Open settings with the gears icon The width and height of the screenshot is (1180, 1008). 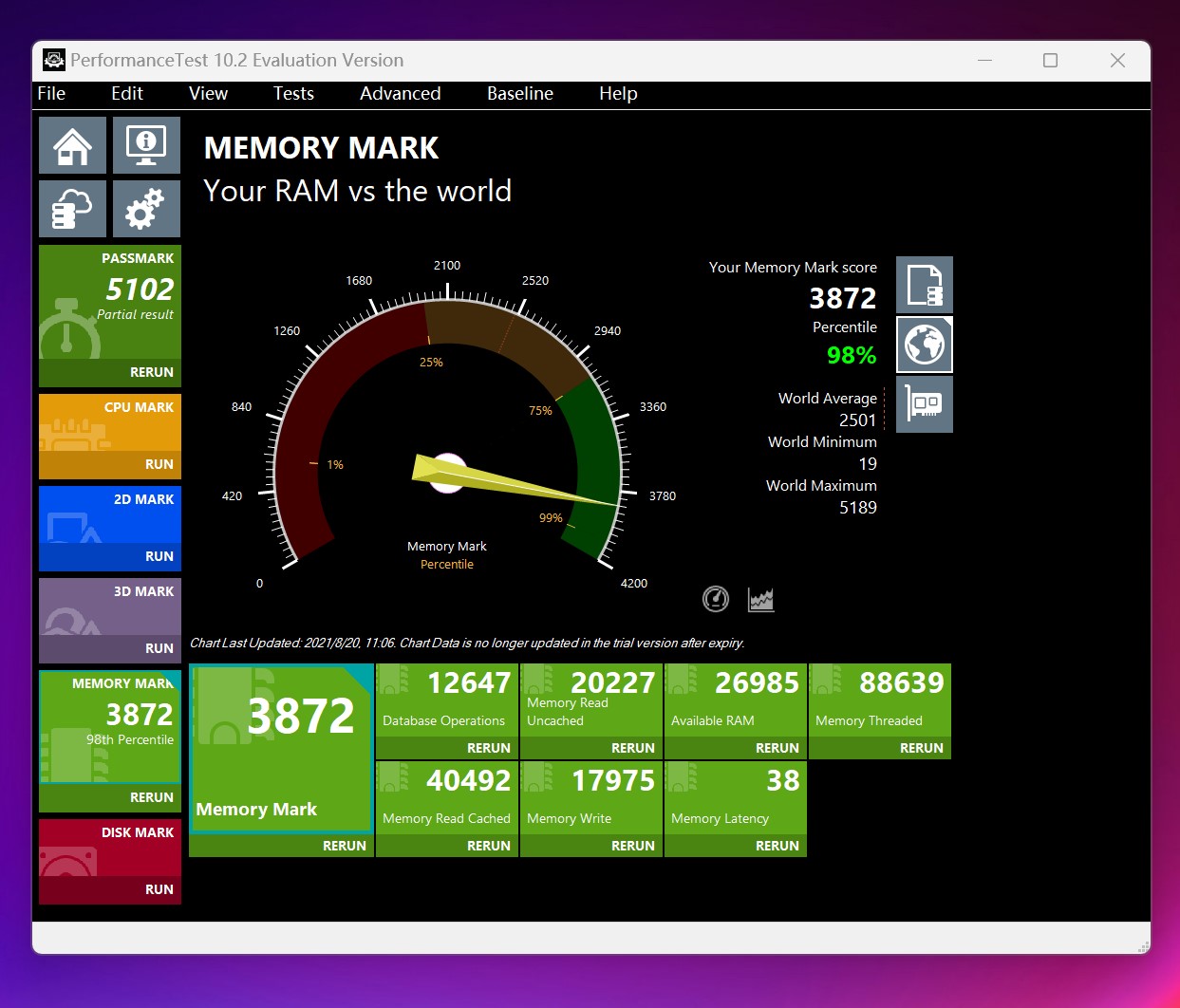pyautogui.click(x=146, y=209)
